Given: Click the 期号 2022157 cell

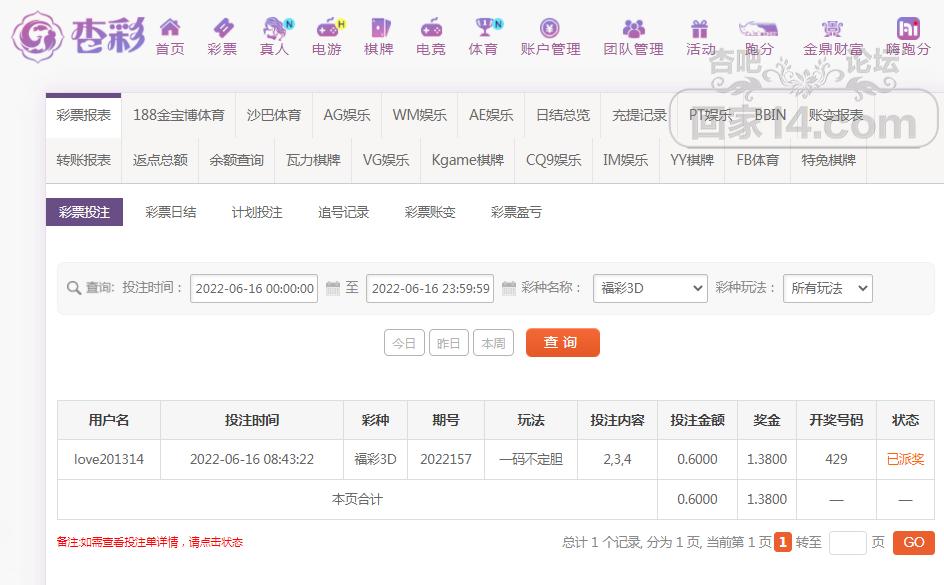Looking at the screenshot, I should tap(446, 459).
